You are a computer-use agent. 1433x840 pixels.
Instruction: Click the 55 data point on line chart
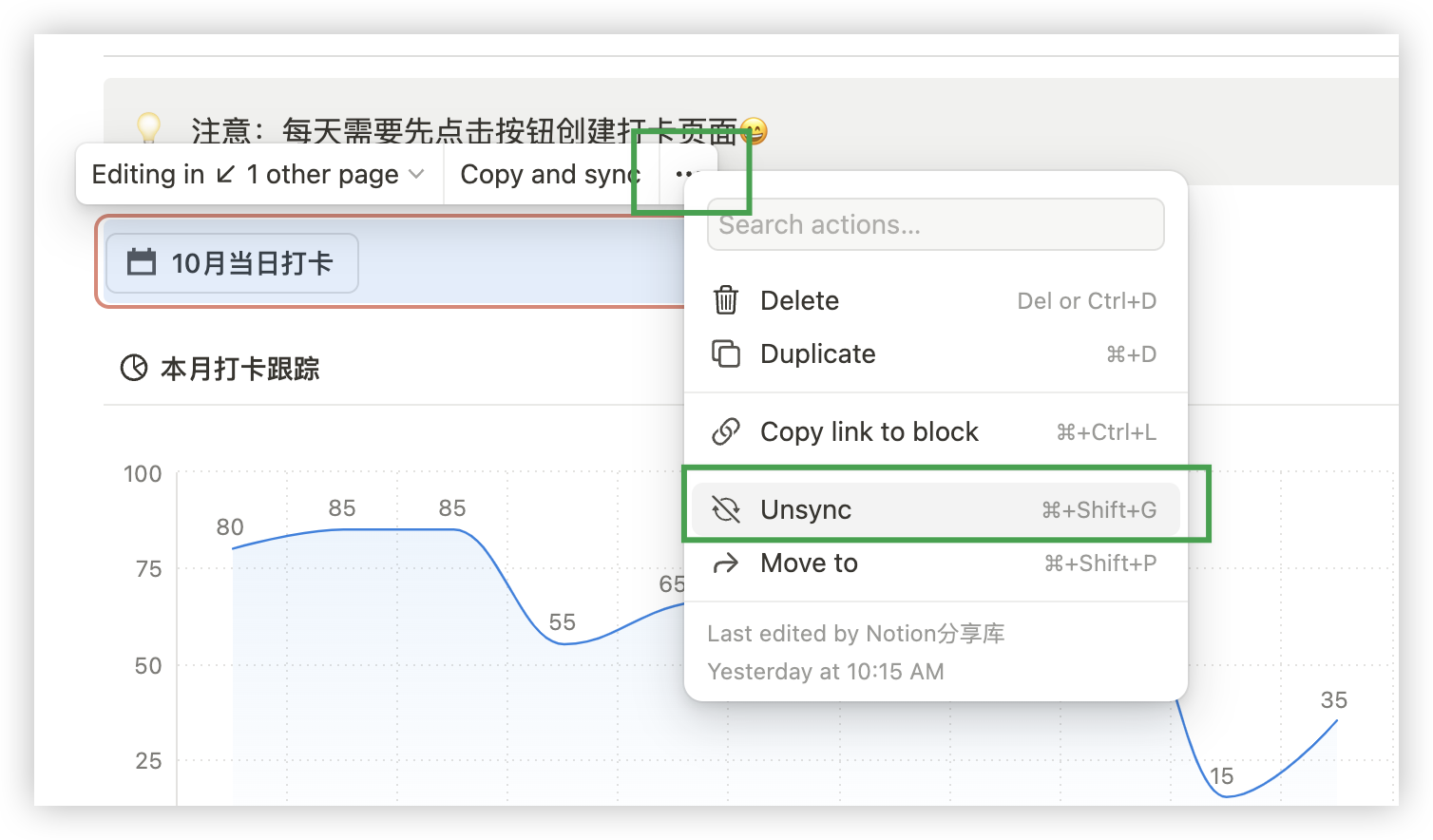click(x=563, y=643)
